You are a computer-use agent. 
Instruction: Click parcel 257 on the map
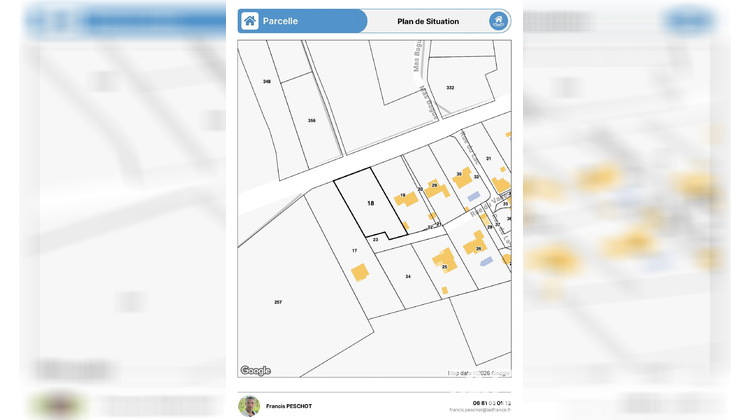(278, 301)
